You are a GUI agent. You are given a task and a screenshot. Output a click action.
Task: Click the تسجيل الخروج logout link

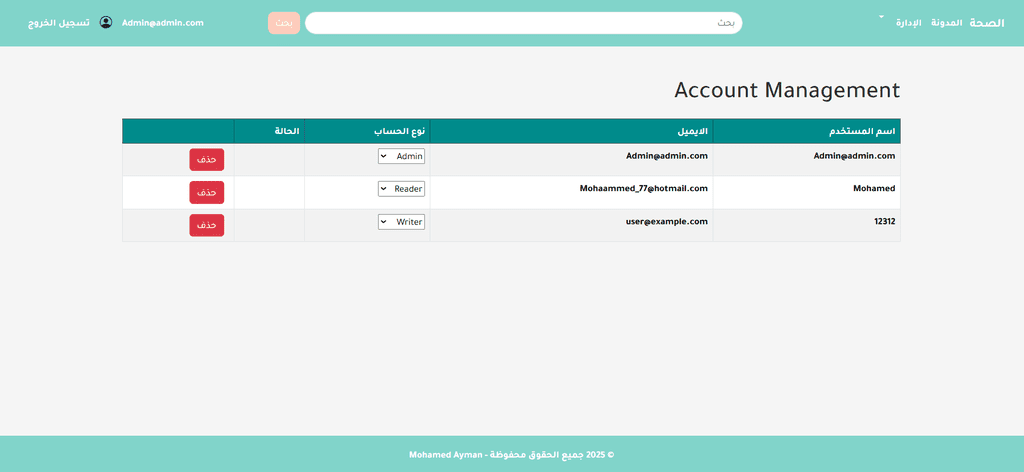tap(58, 22)
